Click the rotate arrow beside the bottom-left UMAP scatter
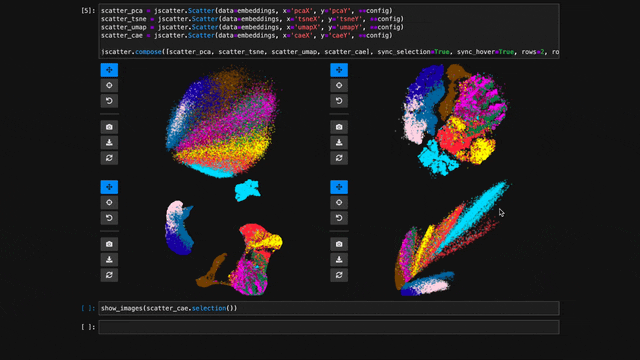This screenshot has width=640, height=360. 109,218
